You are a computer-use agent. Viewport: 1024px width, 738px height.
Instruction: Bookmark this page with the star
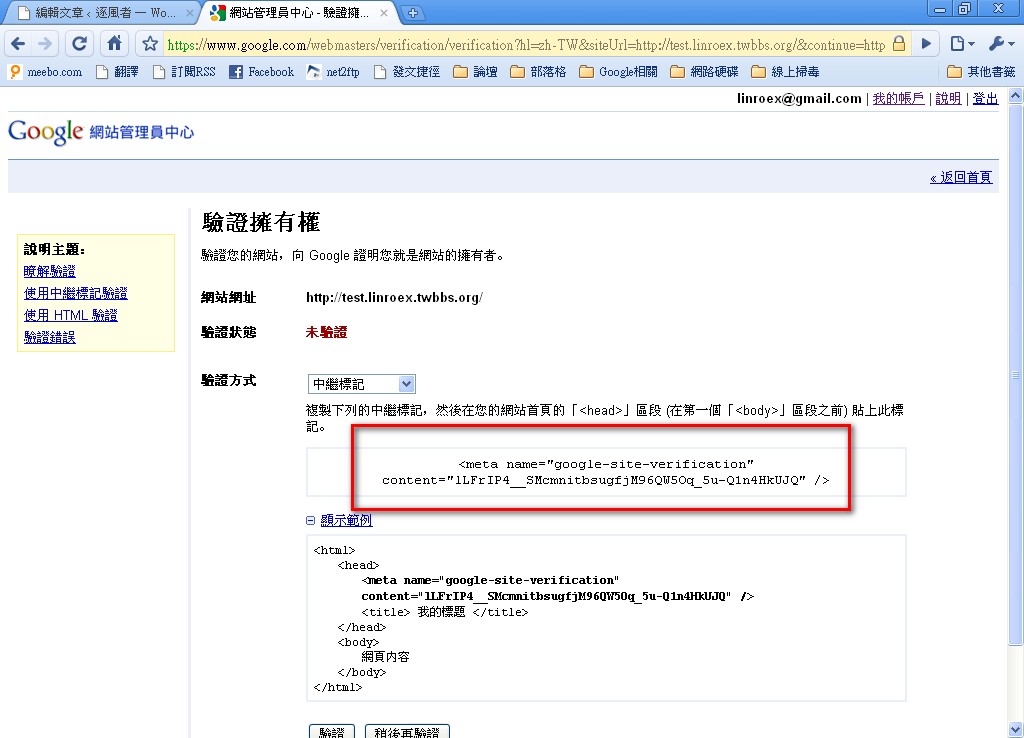pos(150,44)
